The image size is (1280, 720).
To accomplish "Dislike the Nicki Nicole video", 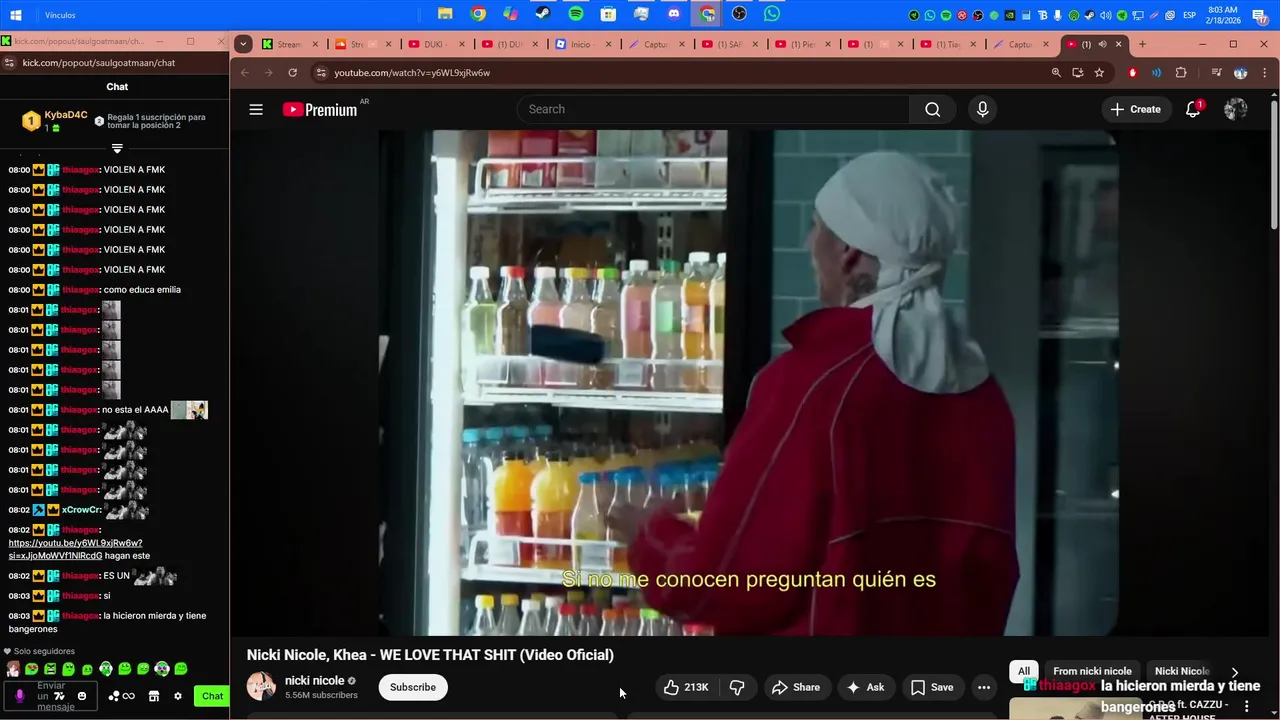I will point(738,687).
